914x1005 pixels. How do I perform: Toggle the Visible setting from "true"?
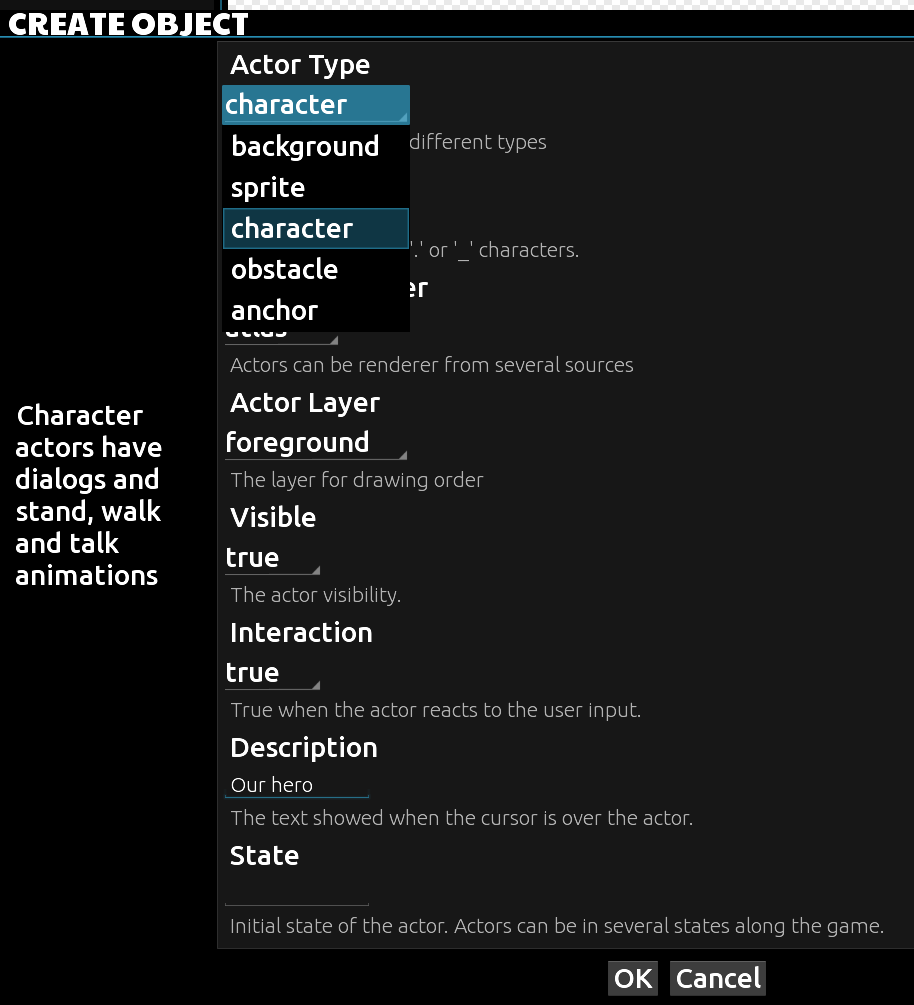pos(271,557)
